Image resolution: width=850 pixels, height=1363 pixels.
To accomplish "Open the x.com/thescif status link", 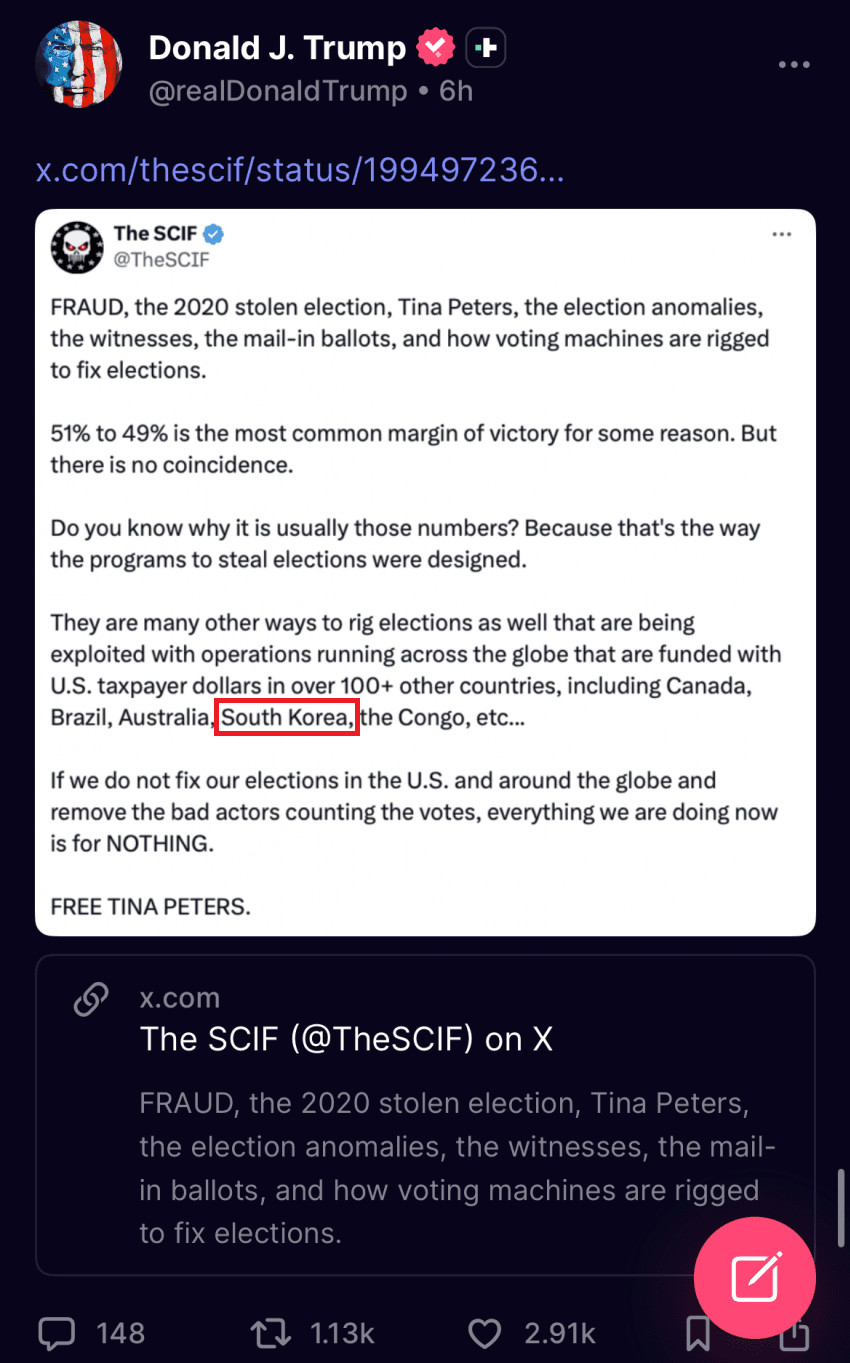I will pos(300,170).
